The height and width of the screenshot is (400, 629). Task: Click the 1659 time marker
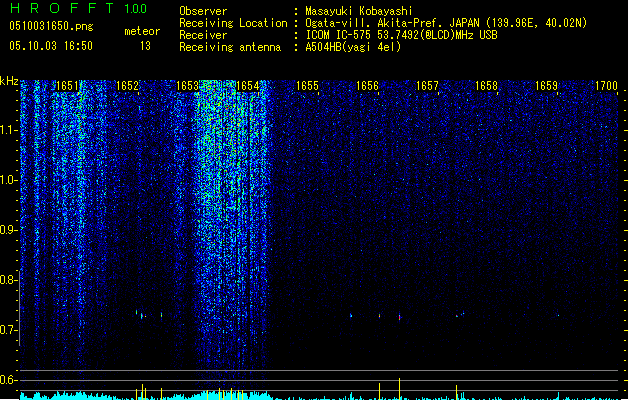point(546,86)
